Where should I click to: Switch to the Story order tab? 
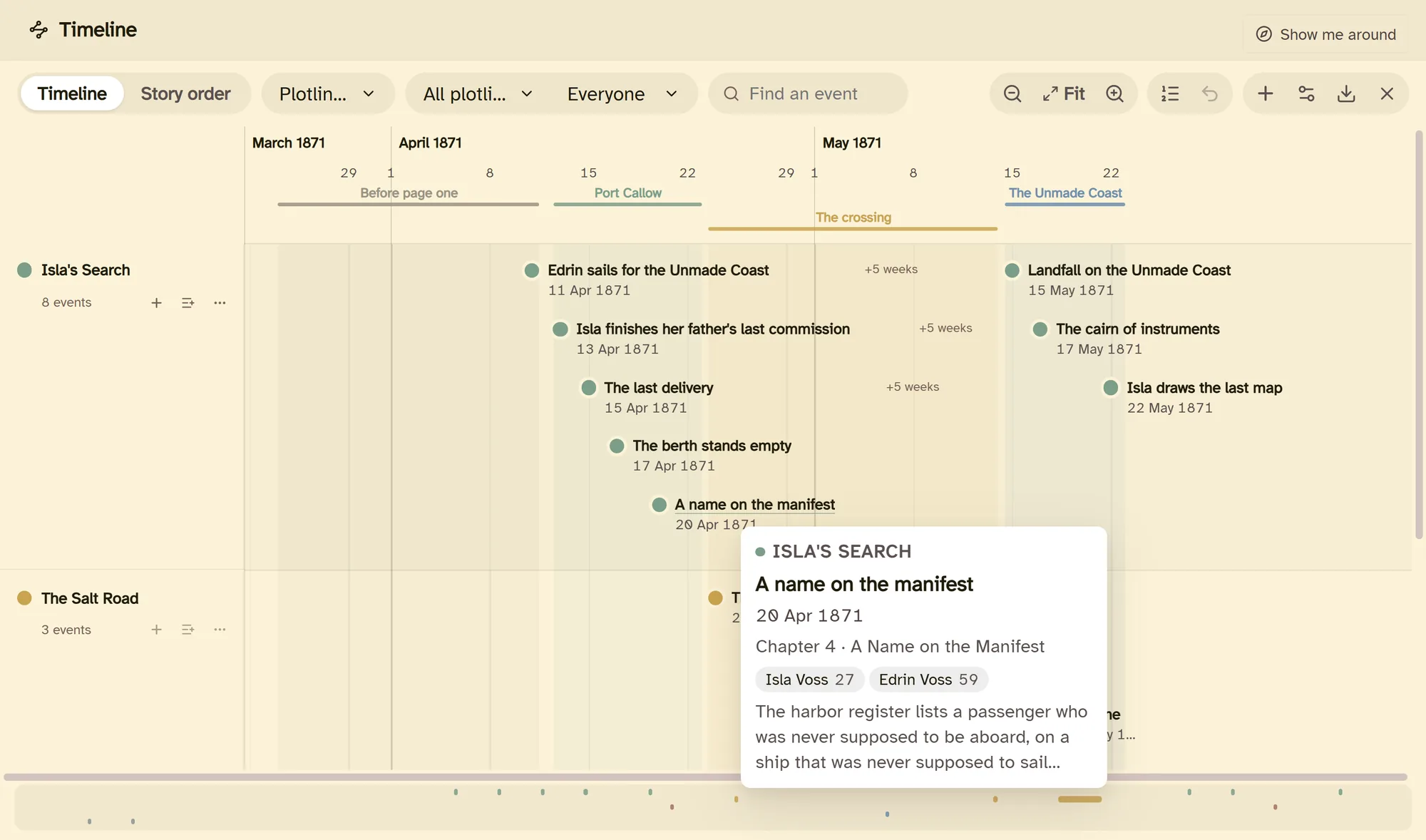(x=185, y=93)
